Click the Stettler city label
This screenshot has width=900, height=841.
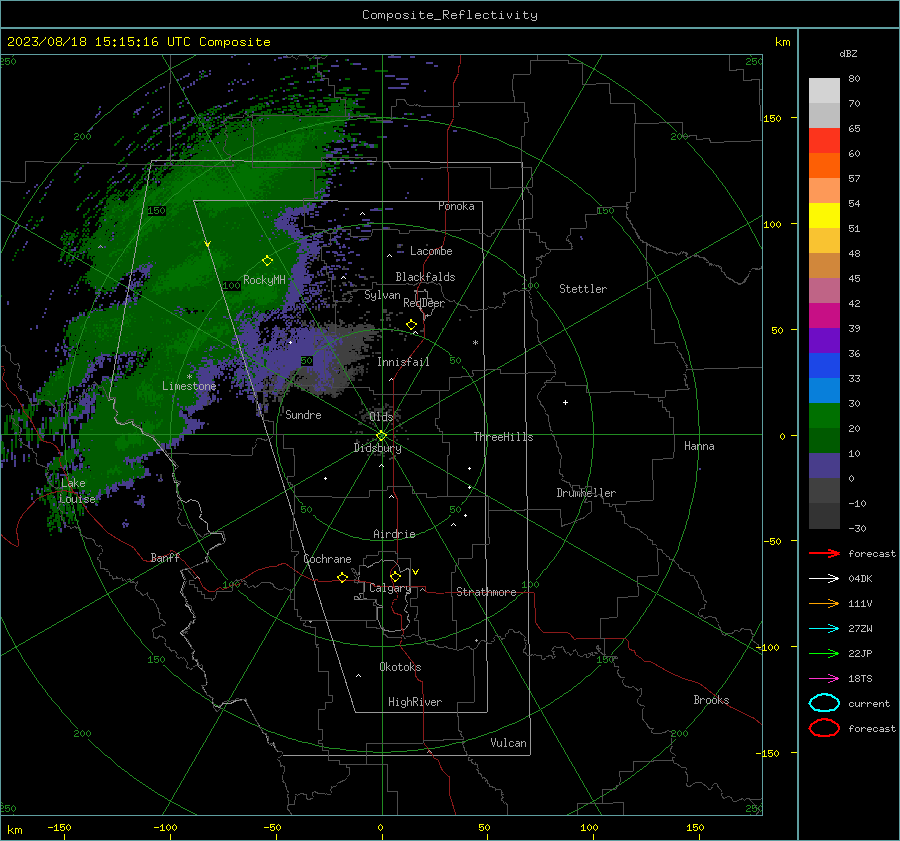click(583, 289)
